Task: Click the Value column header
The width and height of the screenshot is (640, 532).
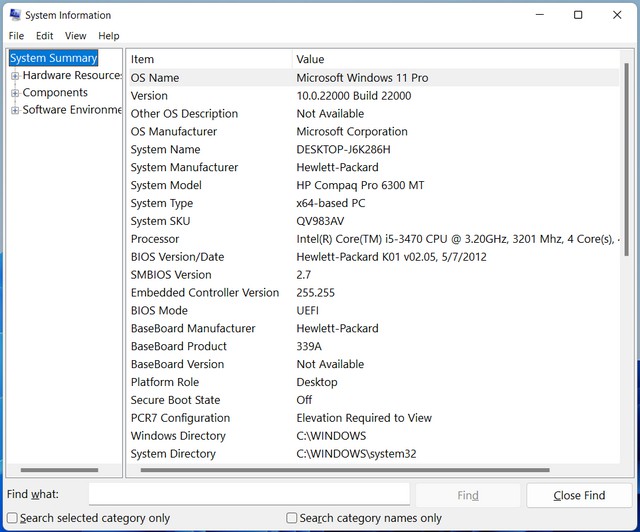Action: (x=456, y=59)
